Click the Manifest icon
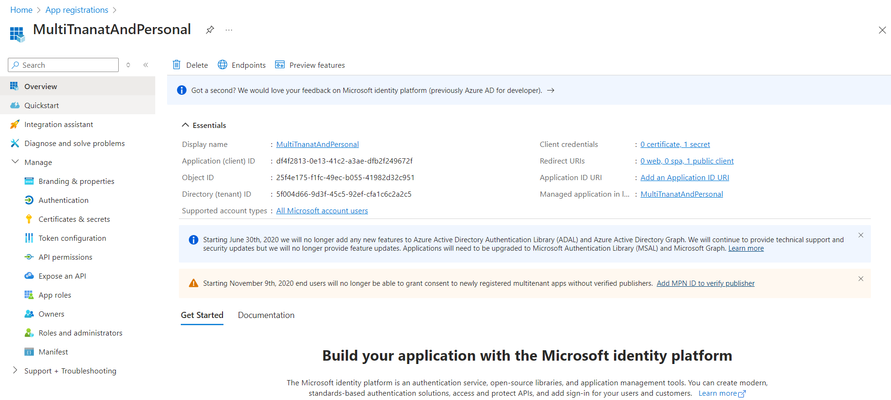 coord(29,352)
